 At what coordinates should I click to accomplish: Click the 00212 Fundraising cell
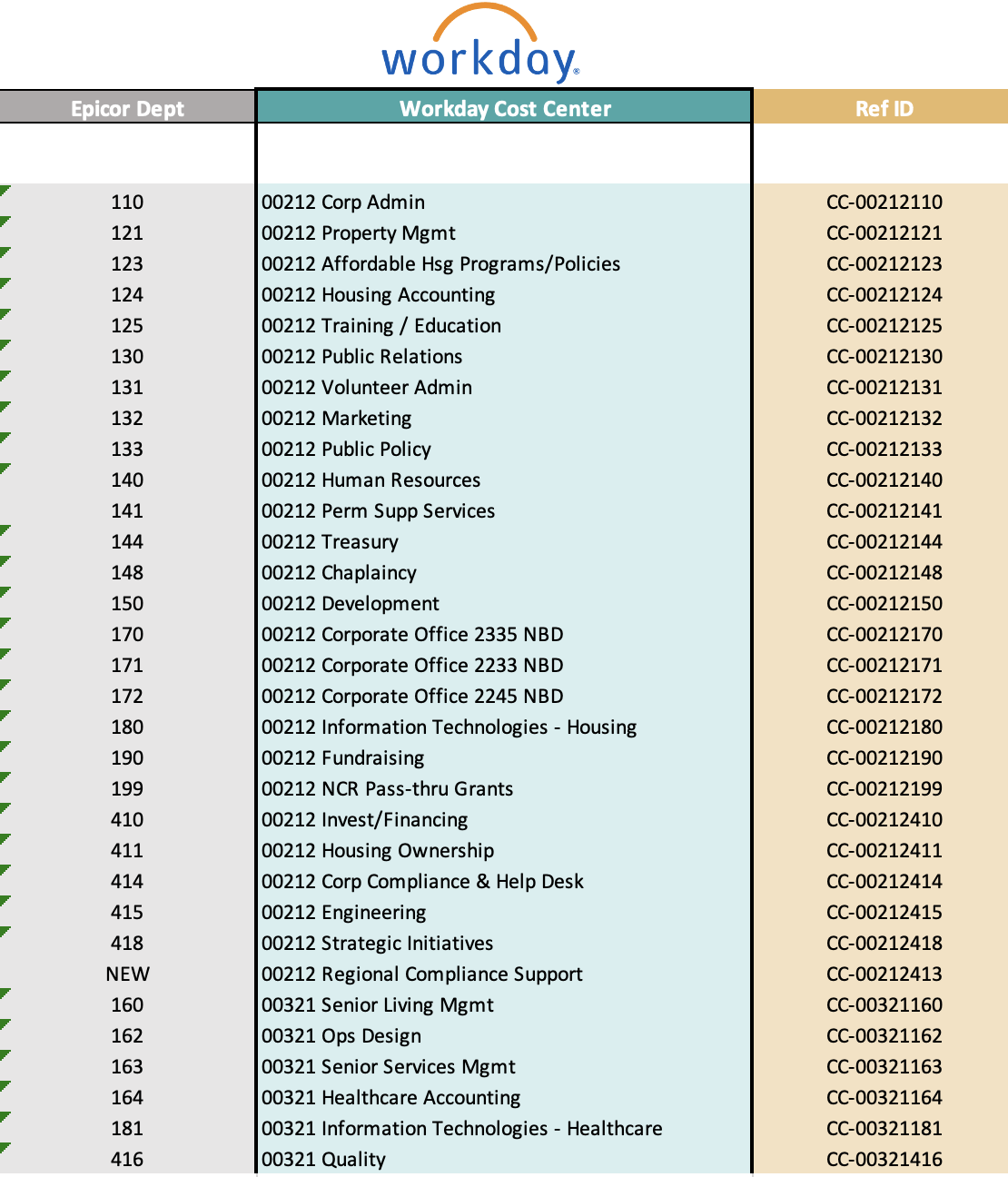point(505,757)
